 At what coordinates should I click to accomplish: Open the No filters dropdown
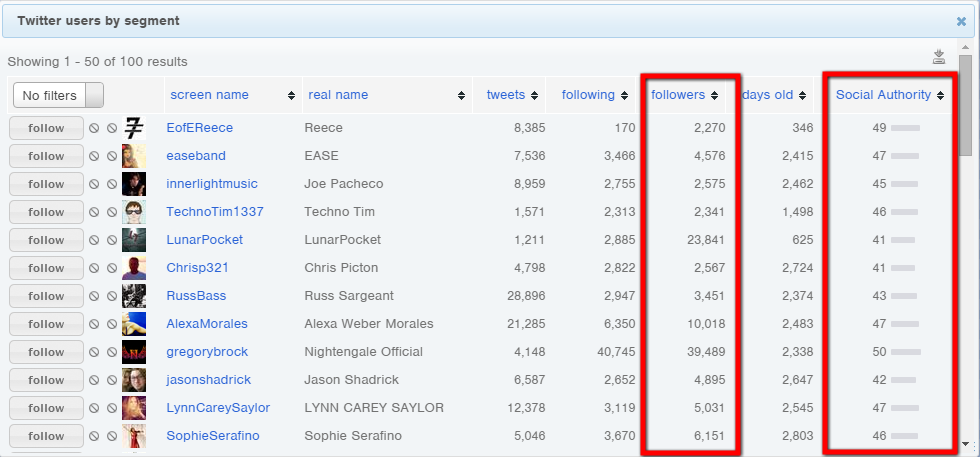click(58, 95)
